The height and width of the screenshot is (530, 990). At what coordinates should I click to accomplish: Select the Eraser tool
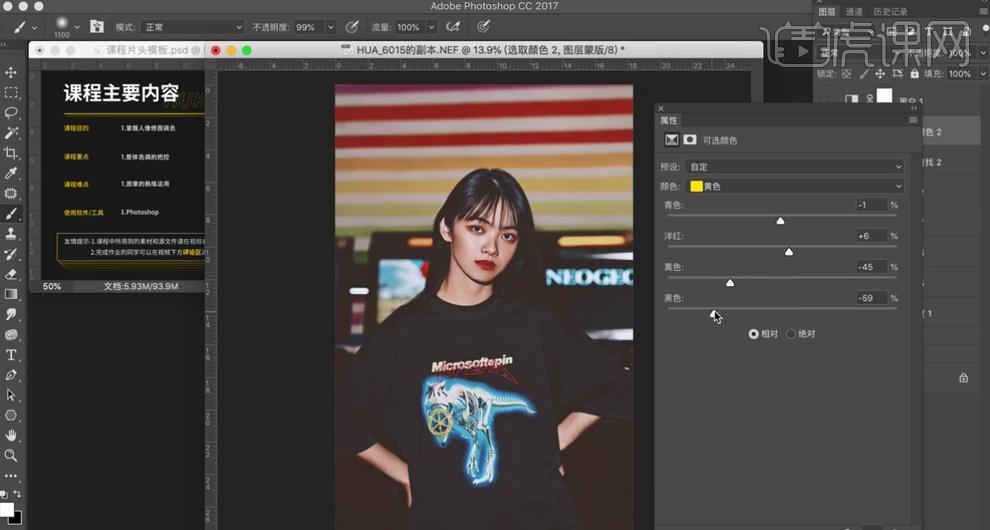click(11, 274)
